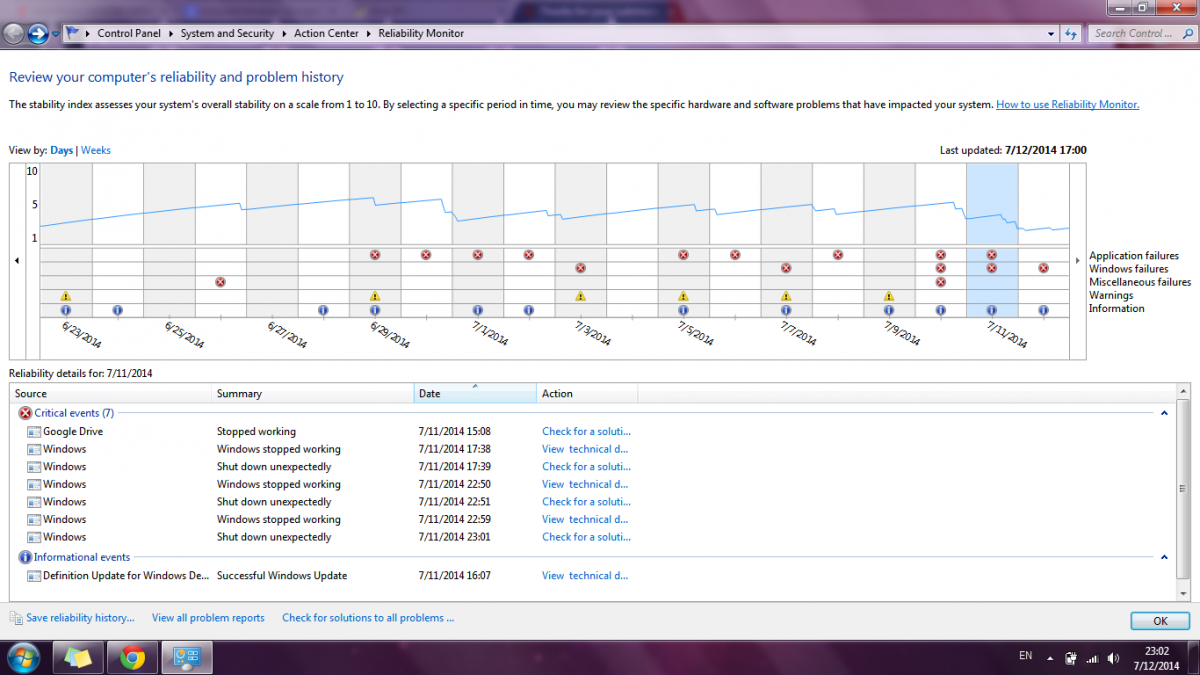Expand the Control Panel breadcrumb arrow
Screen dimensions: 1200x675
pos(173,33)
